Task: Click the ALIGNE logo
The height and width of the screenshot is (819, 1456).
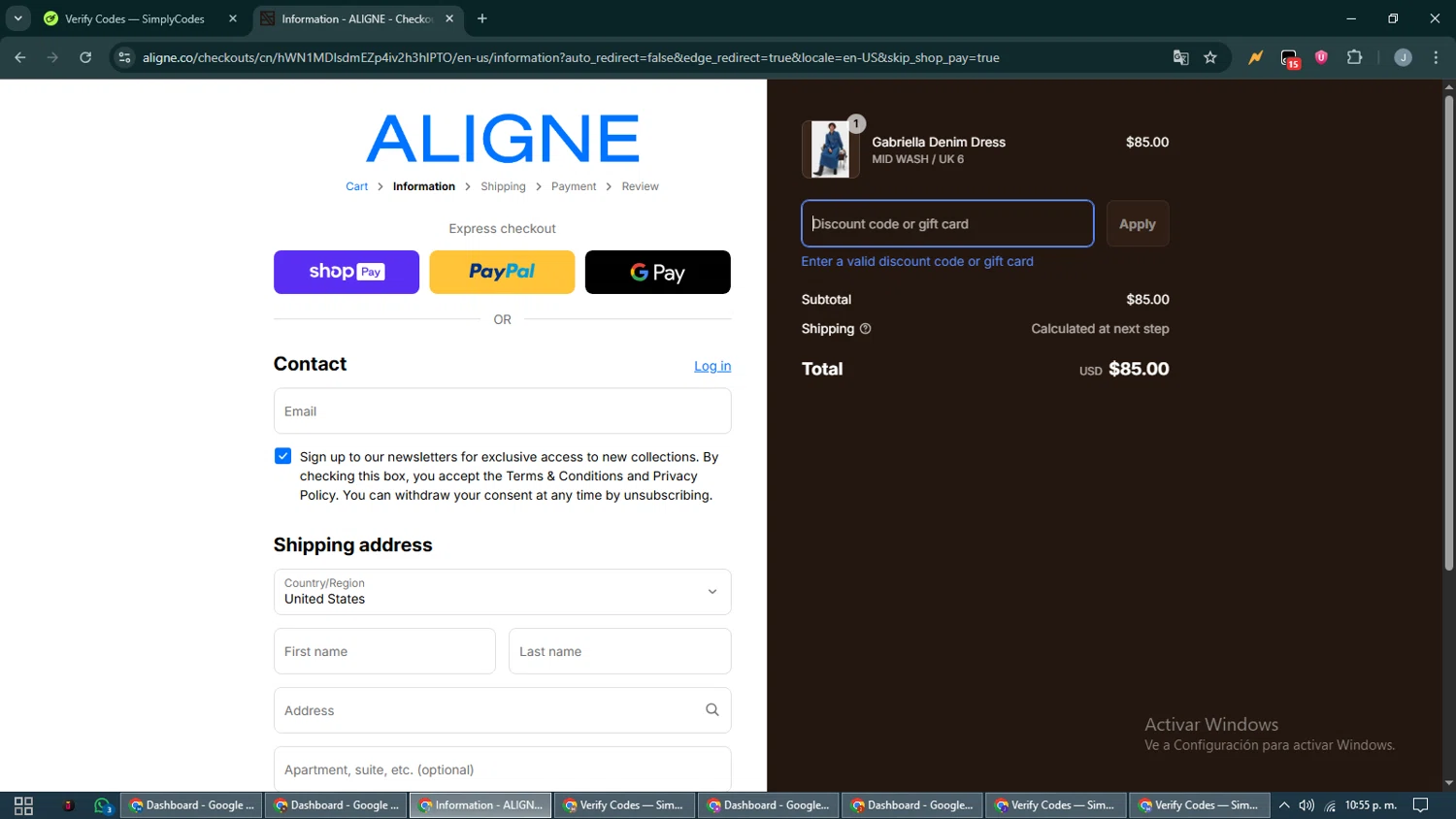Action: [503, 138]
